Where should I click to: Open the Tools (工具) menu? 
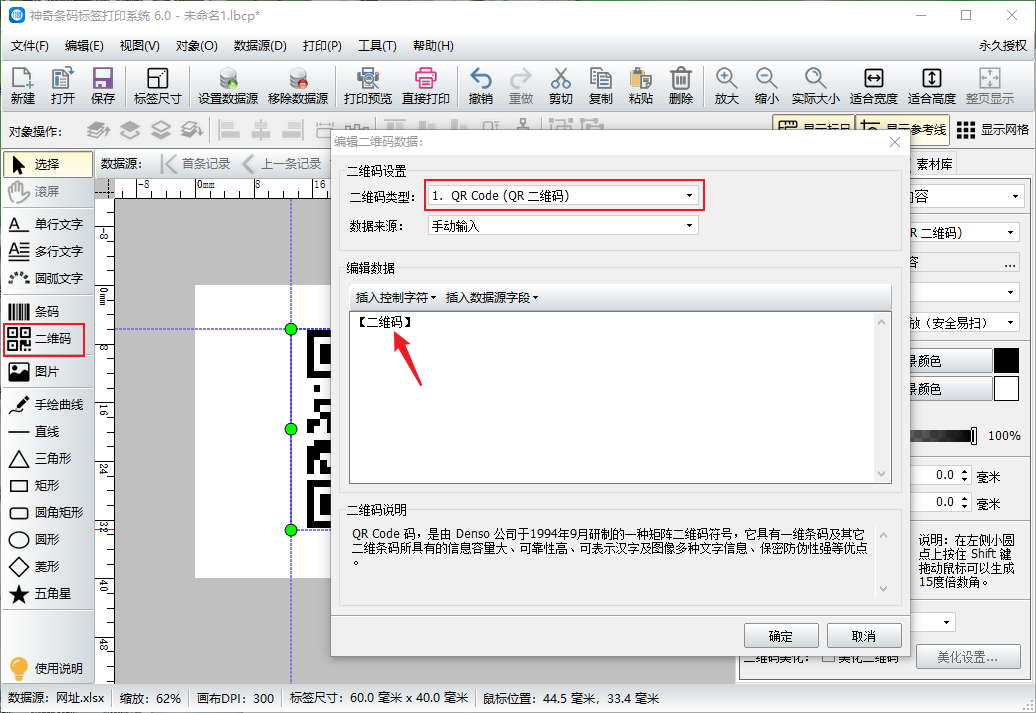point(377,46)
